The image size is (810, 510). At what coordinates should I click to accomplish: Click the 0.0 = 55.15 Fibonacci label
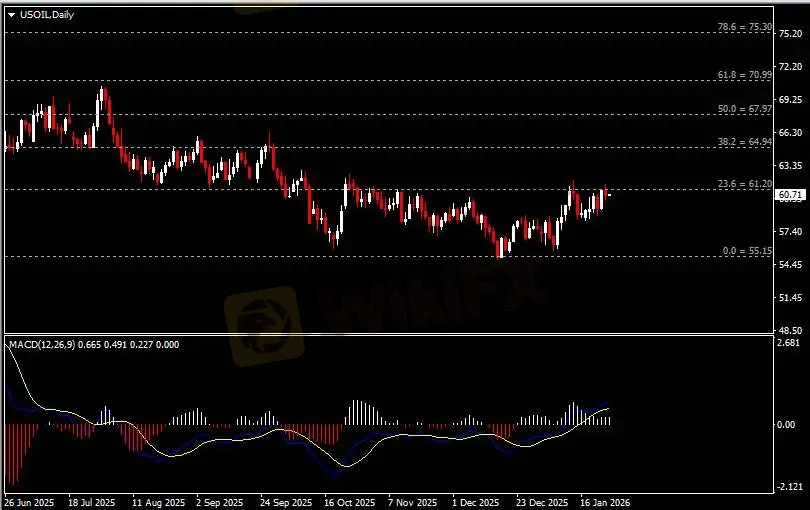click(x=748, y=252)
